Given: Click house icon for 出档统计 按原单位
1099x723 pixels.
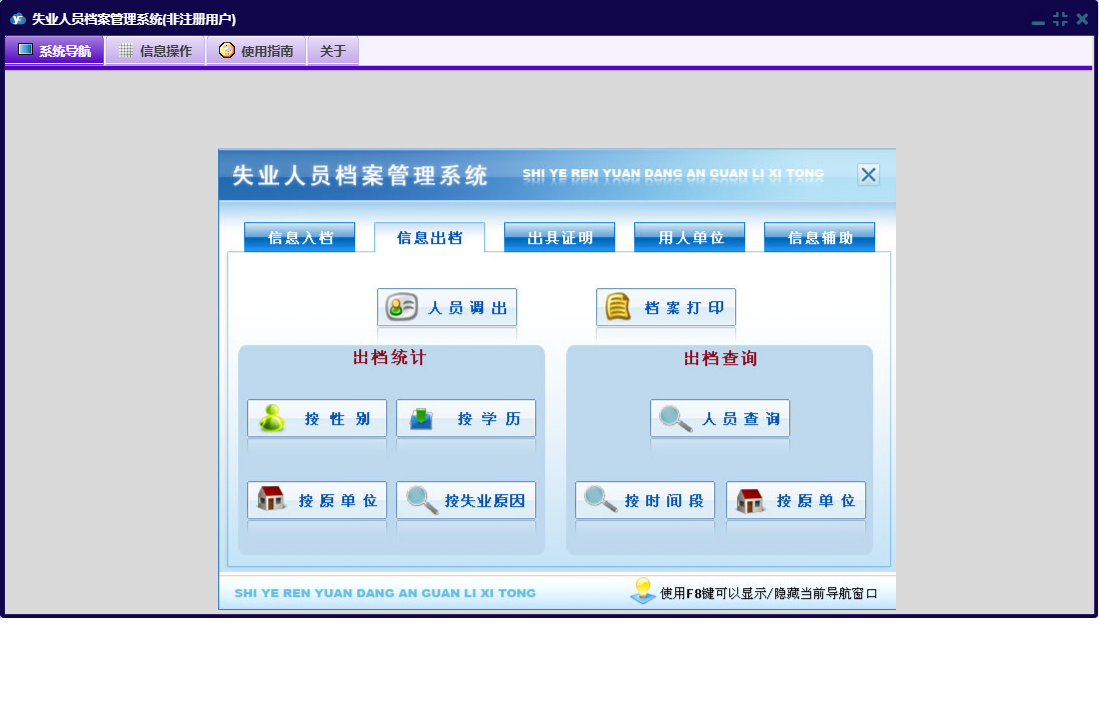Looking at the screenshot, I should tap(272, 500).
